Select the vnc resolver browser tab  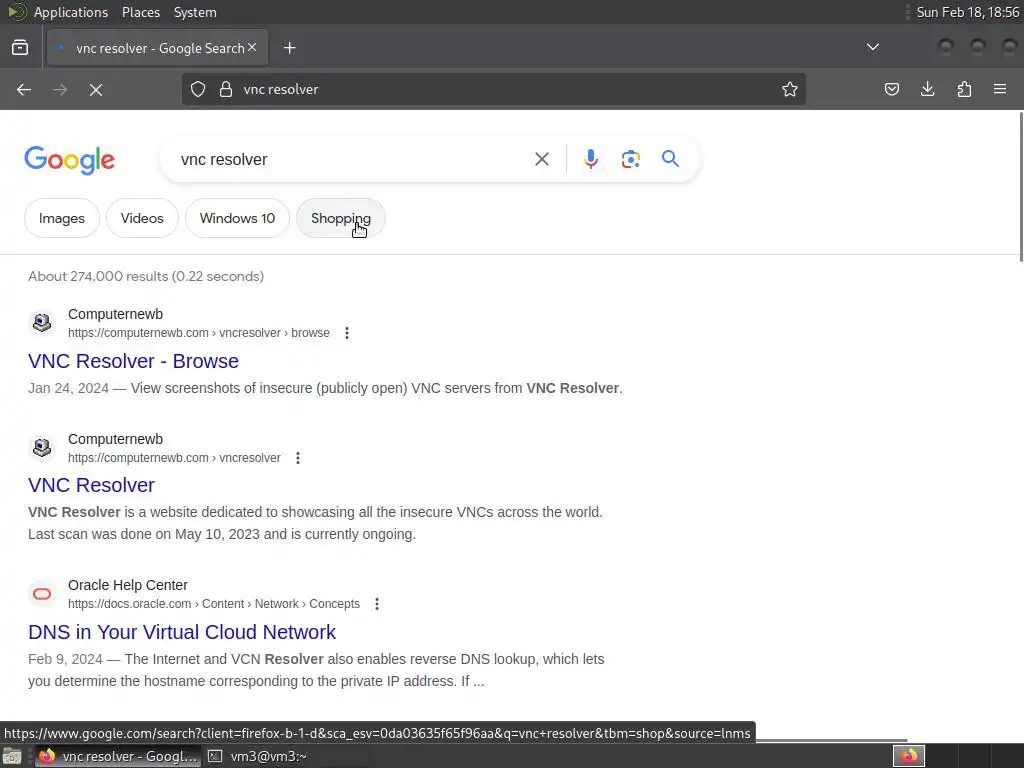(157, 48)
